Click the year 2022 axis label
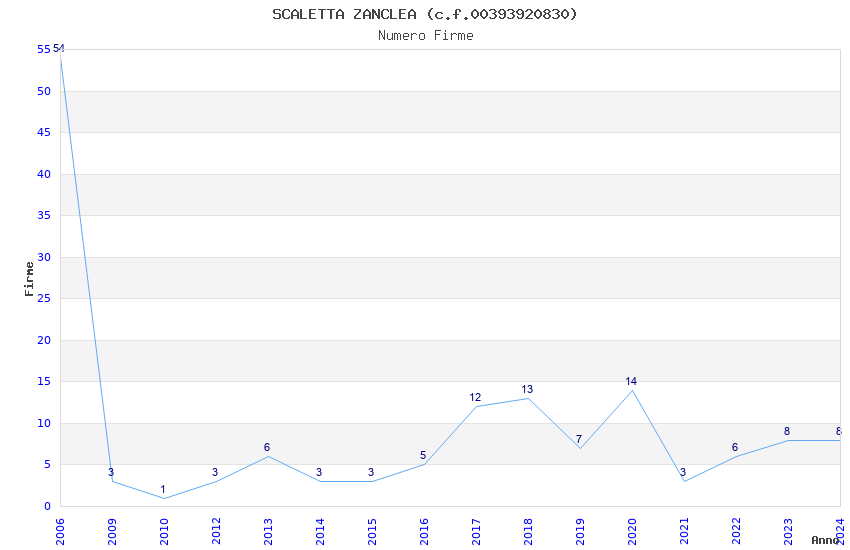The height and width of the screenshot is (550, 850). click(x=736, y=532)
